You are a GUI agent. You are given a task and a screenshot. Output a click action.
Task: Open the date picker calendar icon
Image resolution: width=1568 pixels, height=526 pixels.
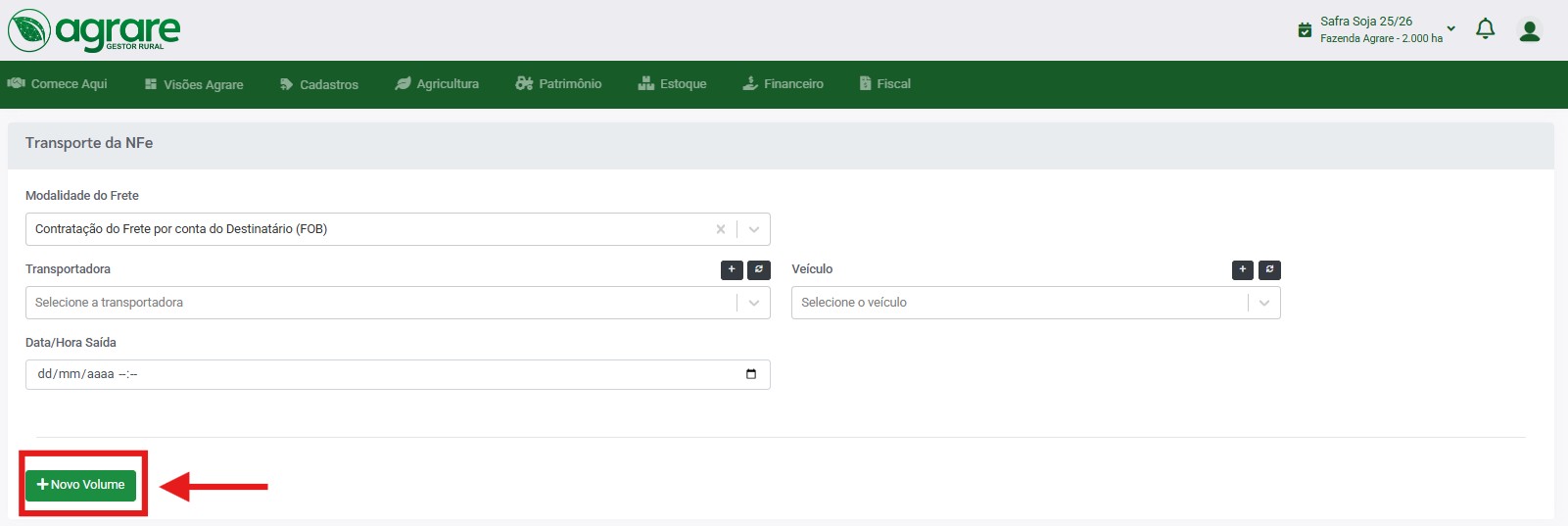751,374
